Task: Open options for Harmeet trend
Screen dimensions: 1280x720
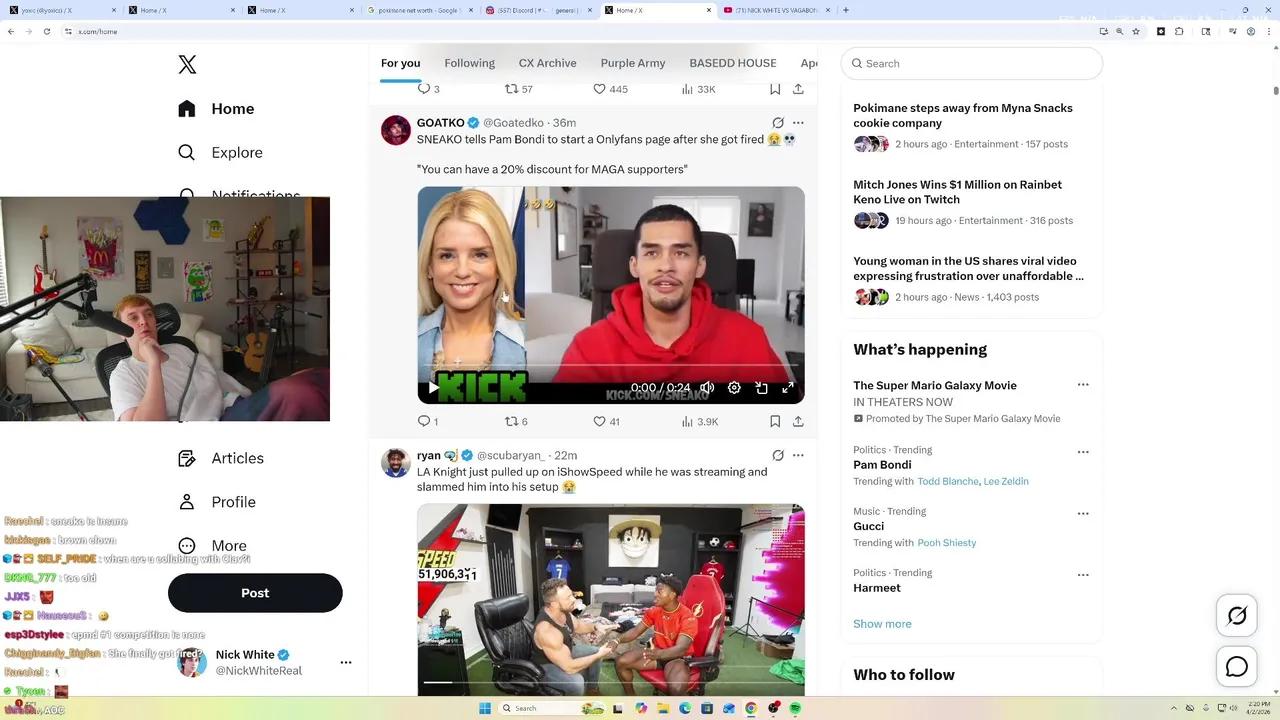Action: (x=1083, y=576)
